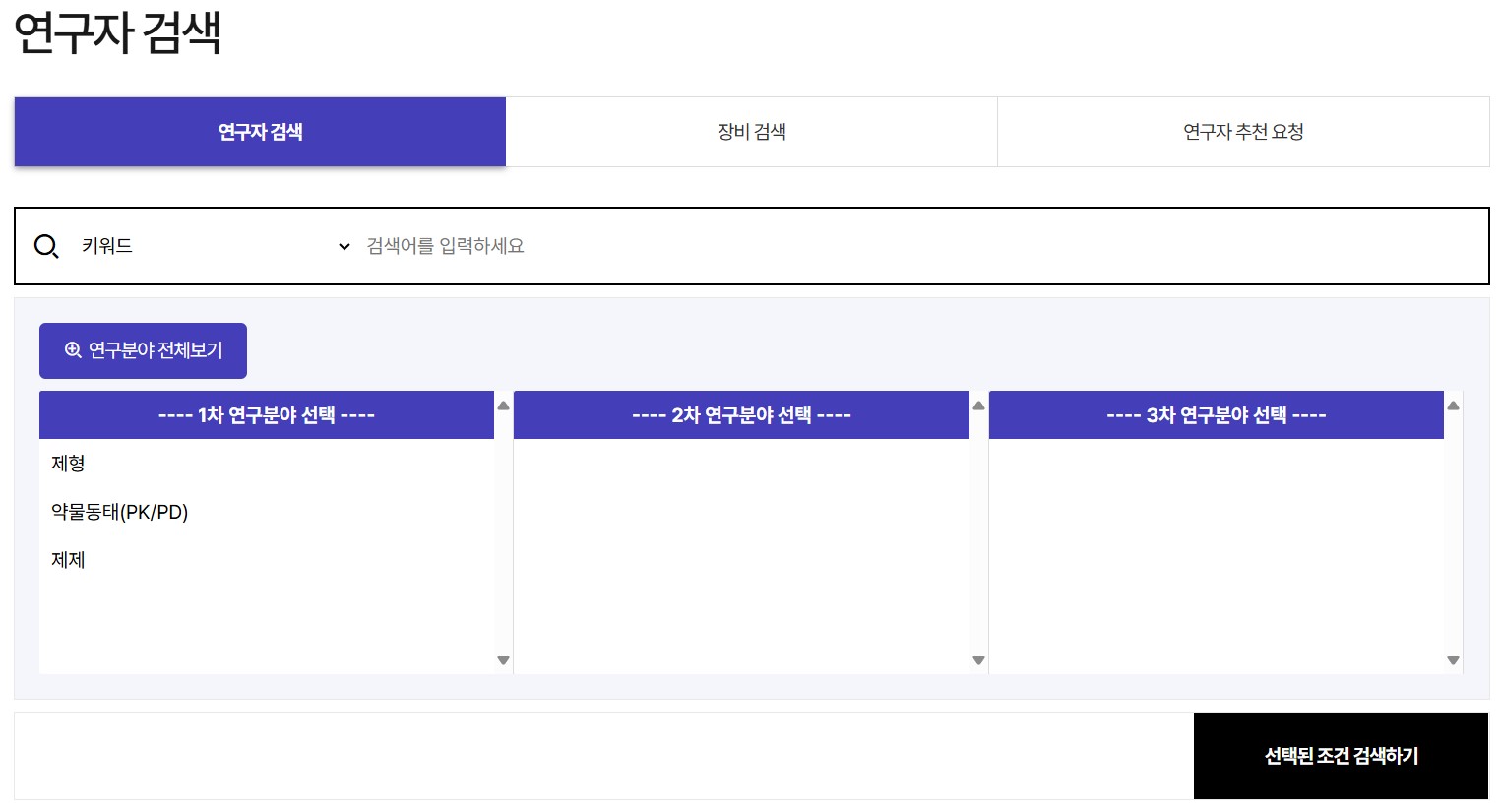Type in the 검색어를 입력하세요 field
The image size is (1501, 812).
point(915,246)
